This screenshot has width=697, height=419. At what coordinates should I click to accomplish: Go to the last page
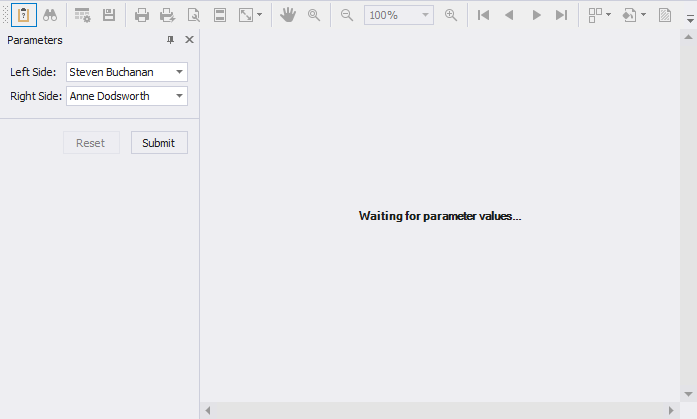pos(562,15)
